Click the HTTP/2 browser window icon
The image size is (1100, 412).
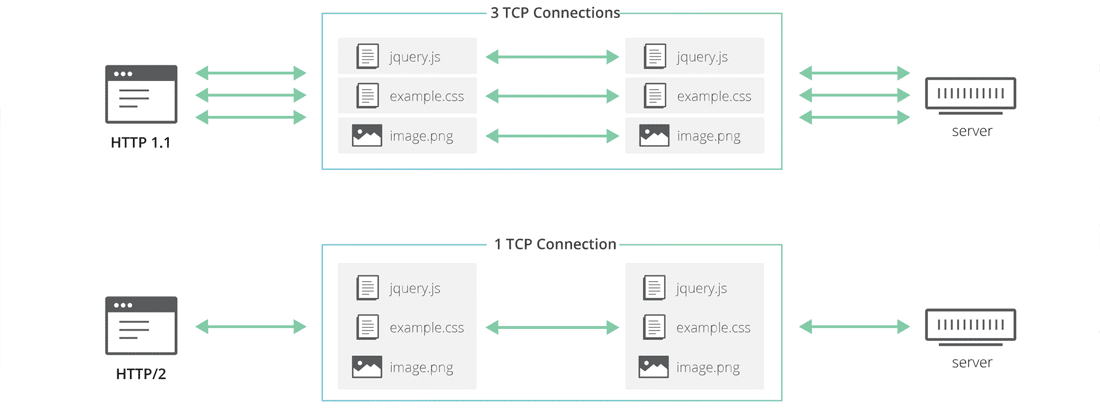click(x=141, y=325)
